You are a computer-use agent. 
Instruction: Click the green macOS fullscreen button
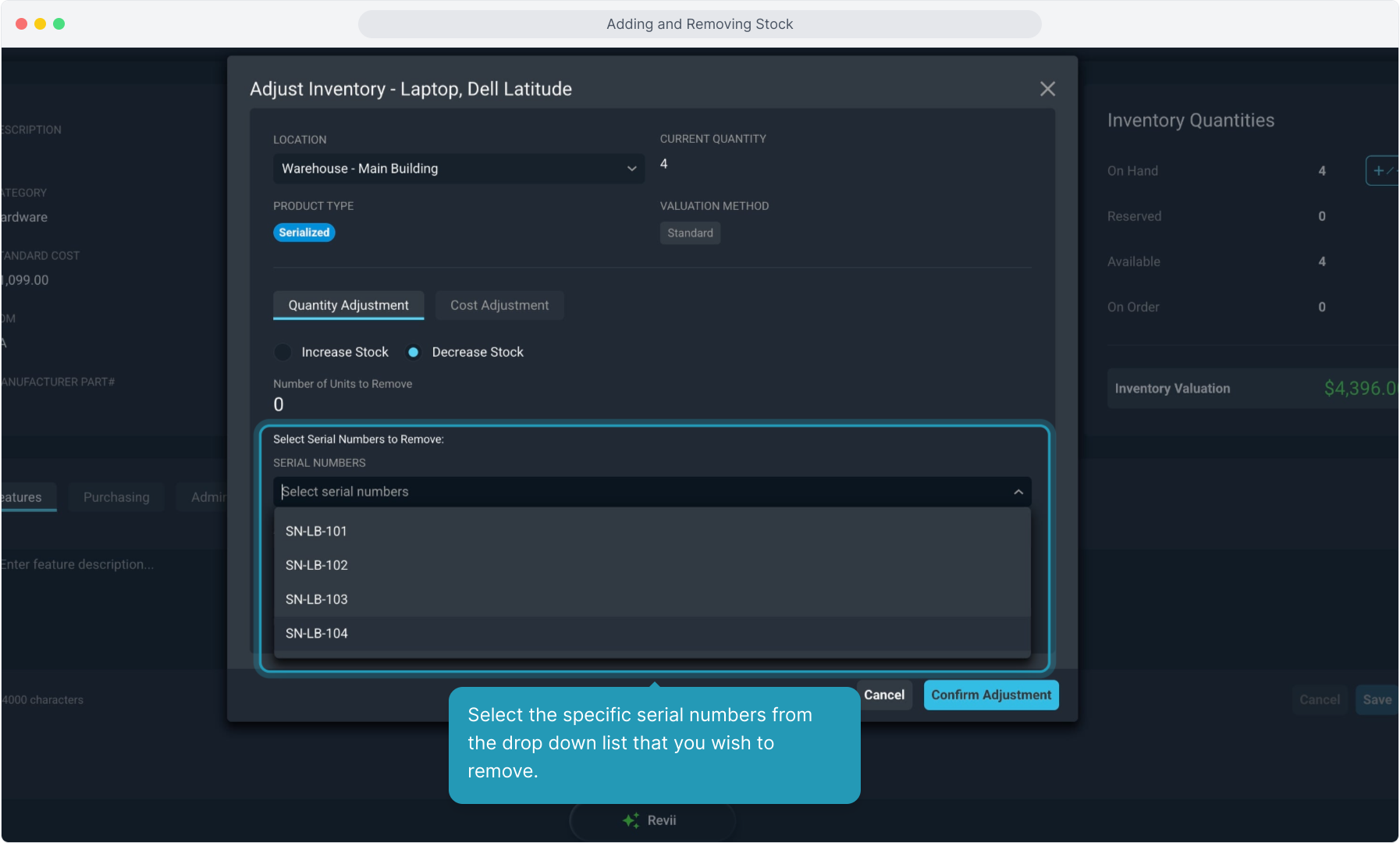click(59, 24)
